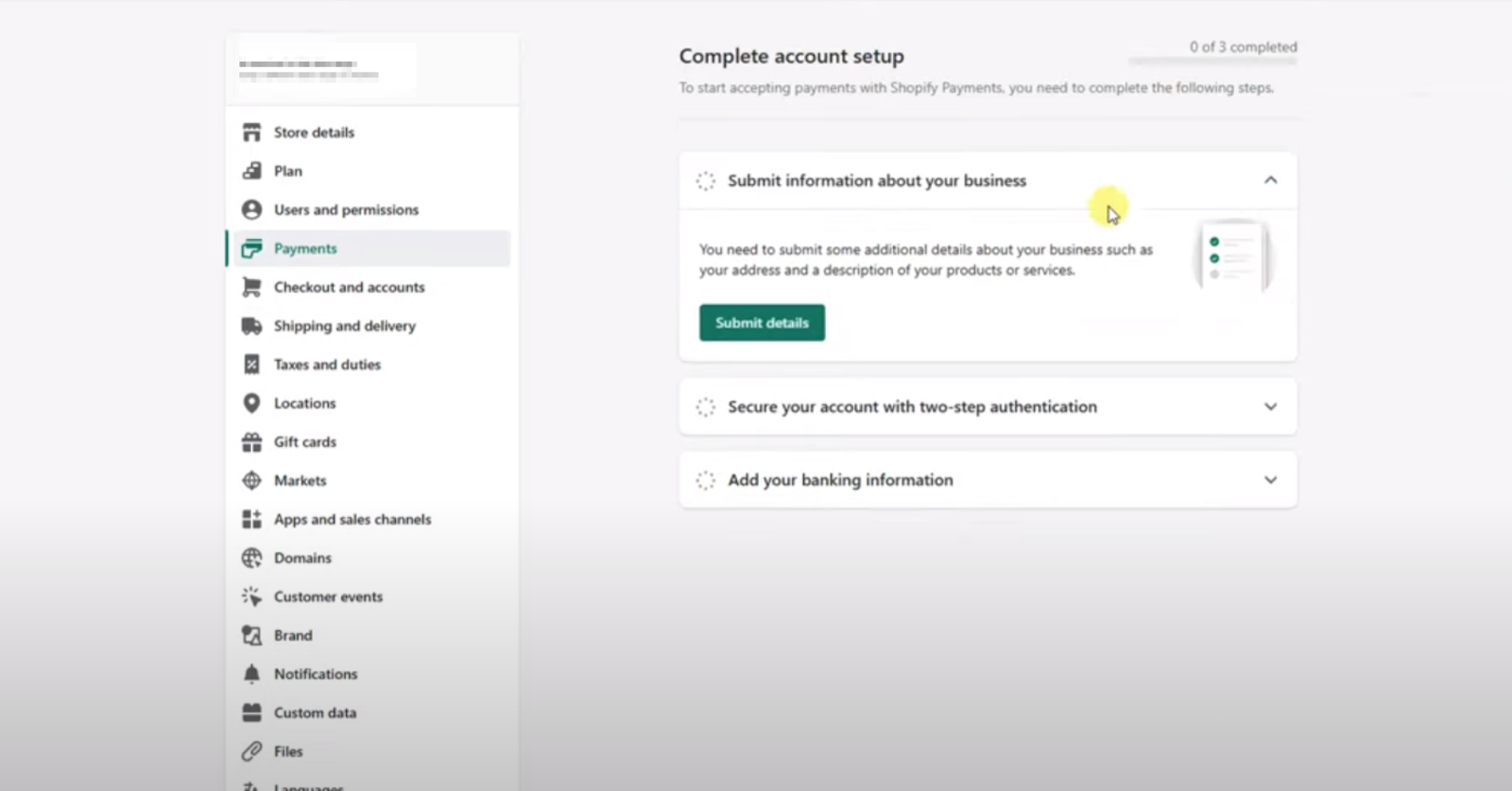Expand the Add your banking information chevron
This screenshot has height=791, width=1512.
1270,480
